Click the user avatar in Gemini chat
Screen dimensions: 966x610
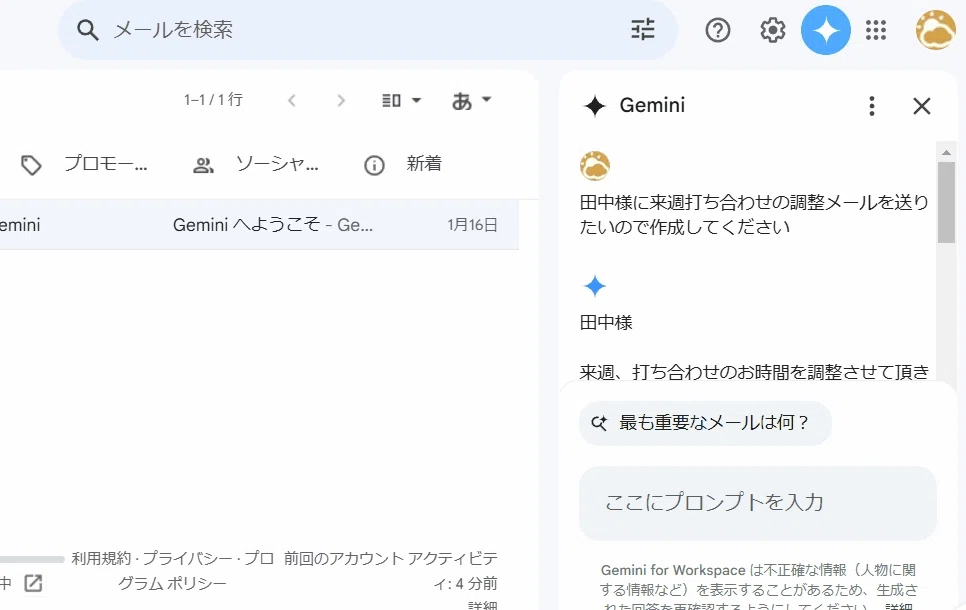[x=595, y=166]
